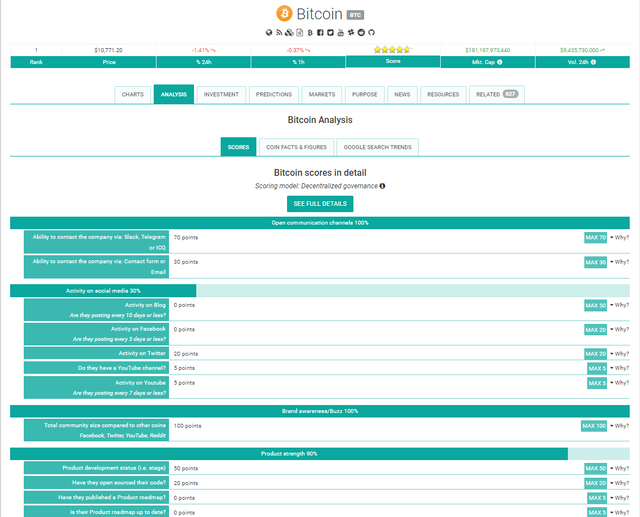Screen dimensions: 640x517
Task: Open the Facebook icon link
Action: click(x=320, y=33)
